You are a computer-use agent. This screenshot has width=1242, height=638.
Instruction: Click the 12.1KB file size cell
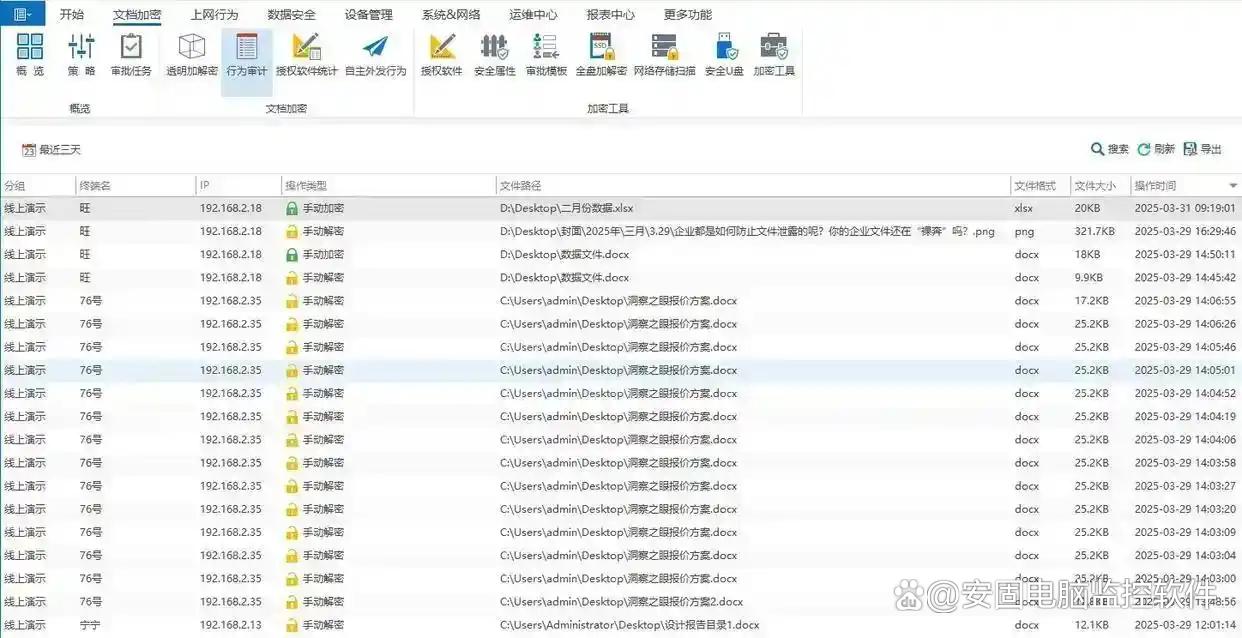click(x=1091, y=625)
